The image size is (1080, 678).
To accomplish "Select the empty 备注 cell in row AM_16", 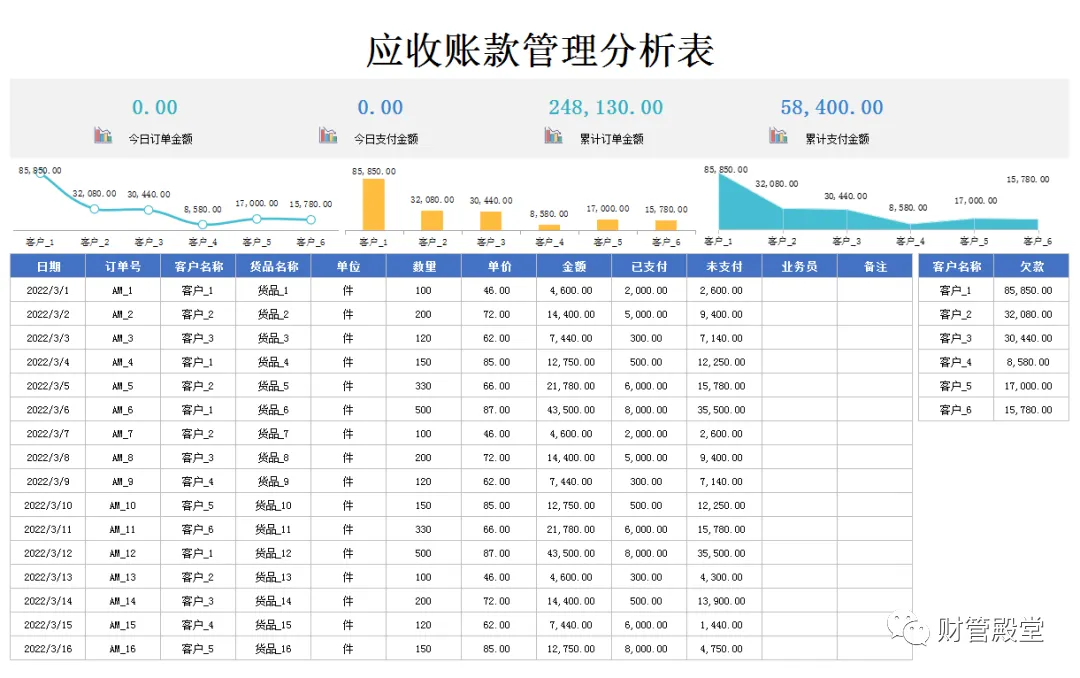I will [x=875, y=649].
